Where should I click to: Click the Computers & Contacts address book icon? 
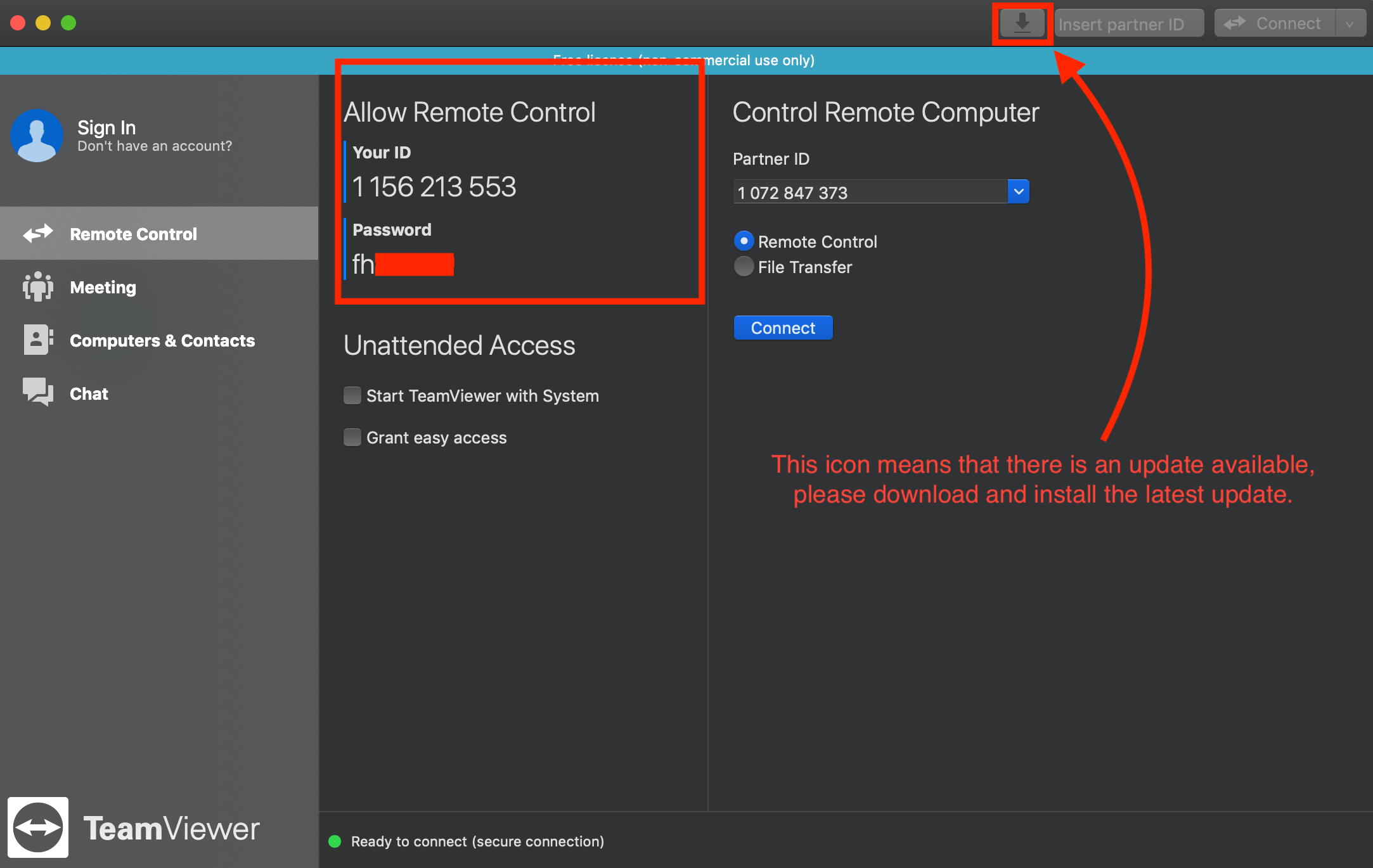pyautogui.click(x=38, y=340)
